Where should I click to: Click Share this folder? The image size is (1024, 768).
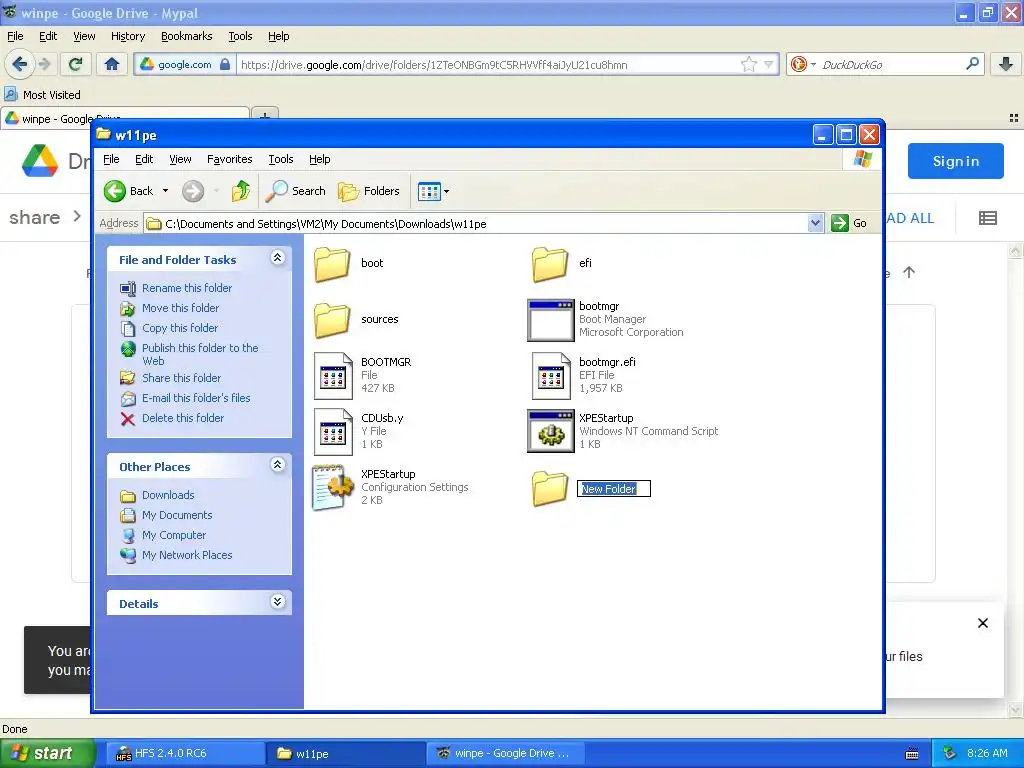pyautogui.click(x=182, y=378)
